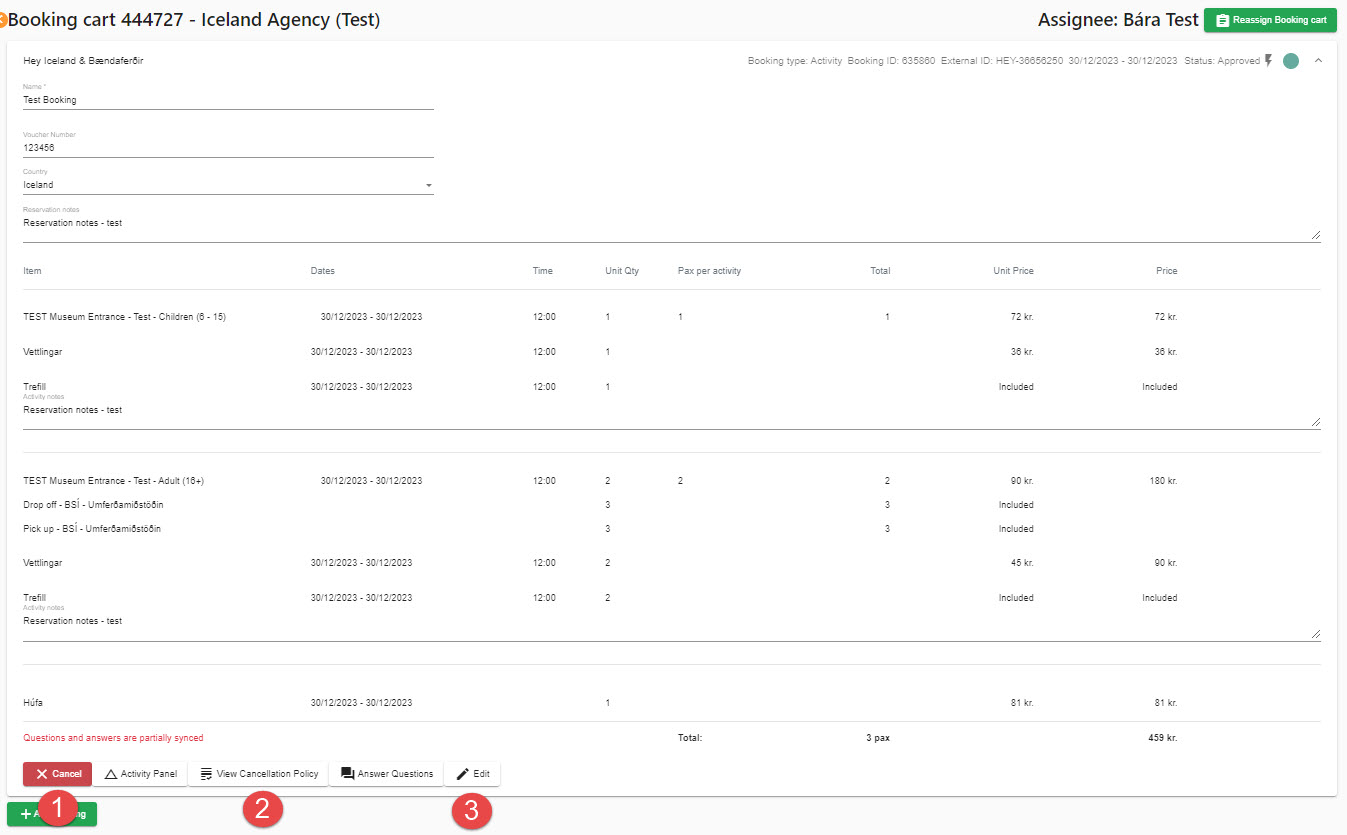Click the teal status circle in booking header

click(1291, 61)
